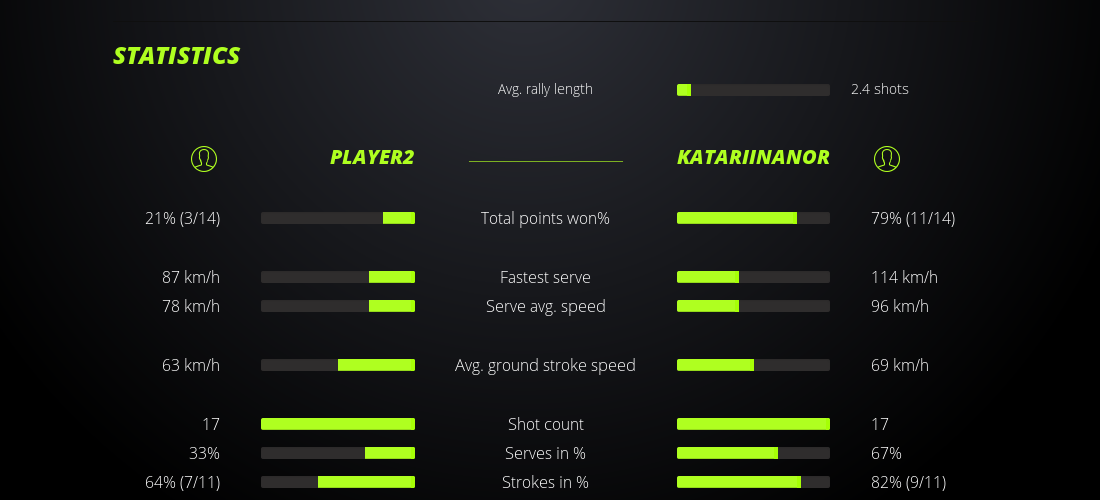Viewport: 1100px width, 500px height.
Task: Click KATARIINANOR's Serves in % bar
Action: click(753, 453)
